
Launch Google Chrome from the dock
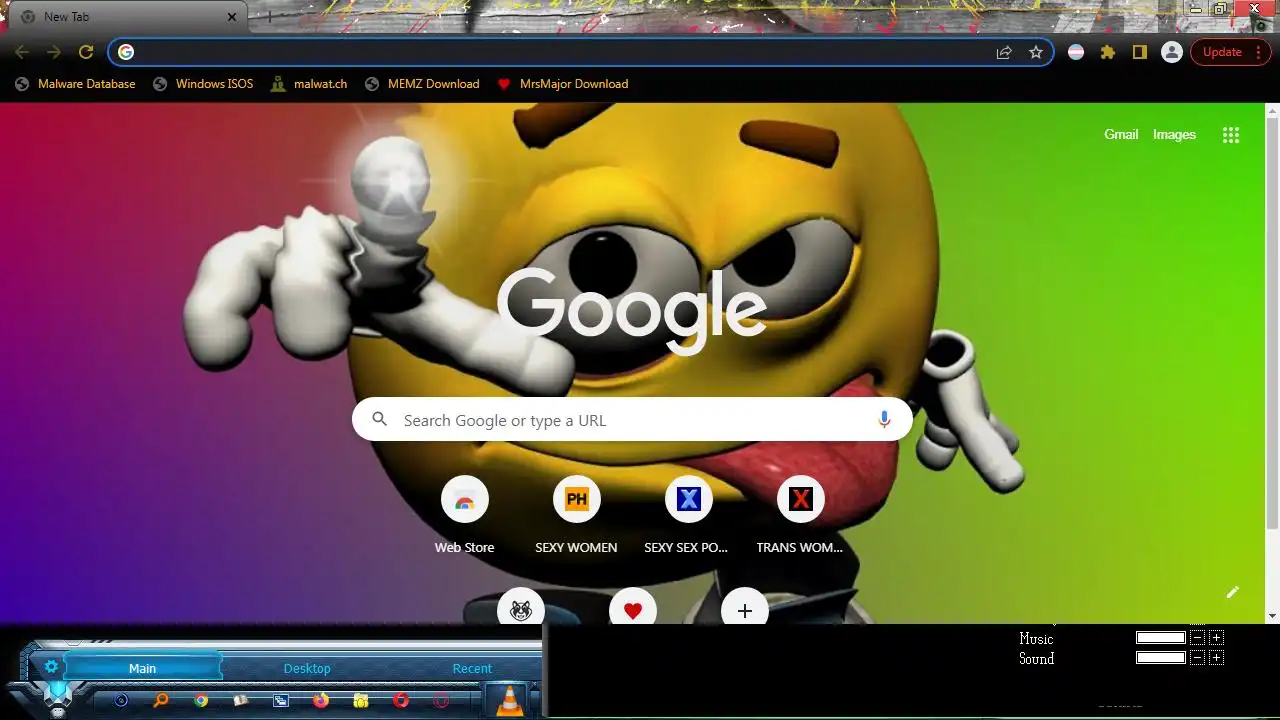point(201,701)
